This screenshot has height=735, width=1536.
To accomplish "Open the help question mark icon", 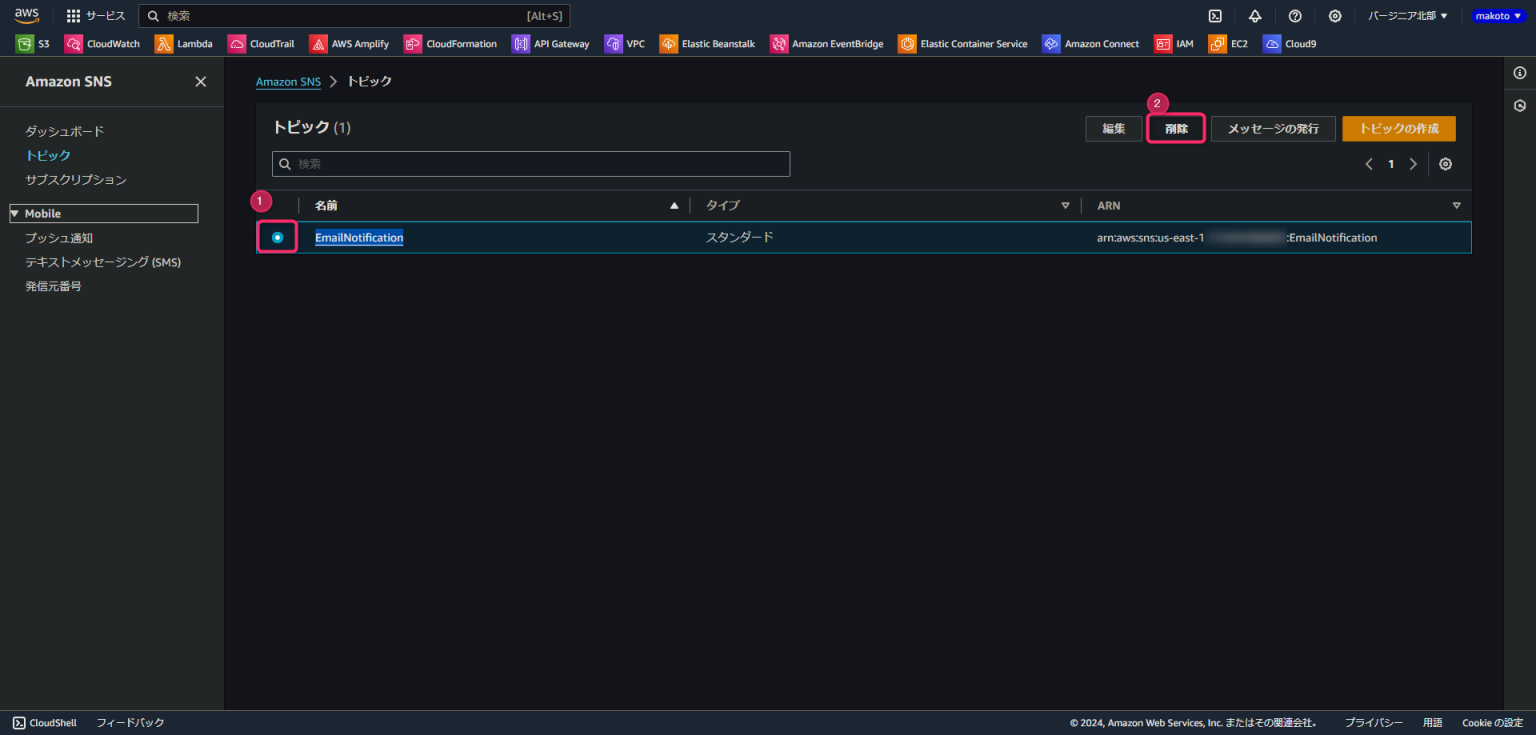I will pyautogui.click(x=1295, y=16).
